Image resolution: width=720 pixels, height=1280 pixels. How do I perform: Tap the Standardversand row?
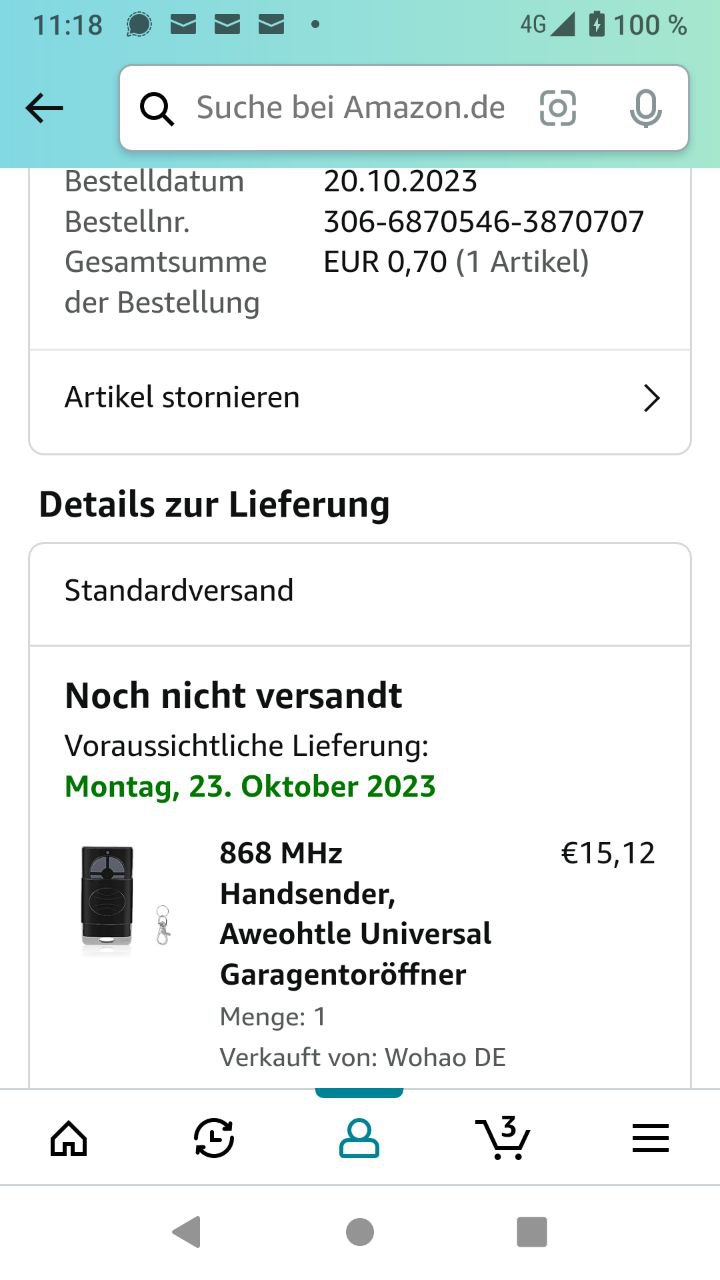pos(360,591)
